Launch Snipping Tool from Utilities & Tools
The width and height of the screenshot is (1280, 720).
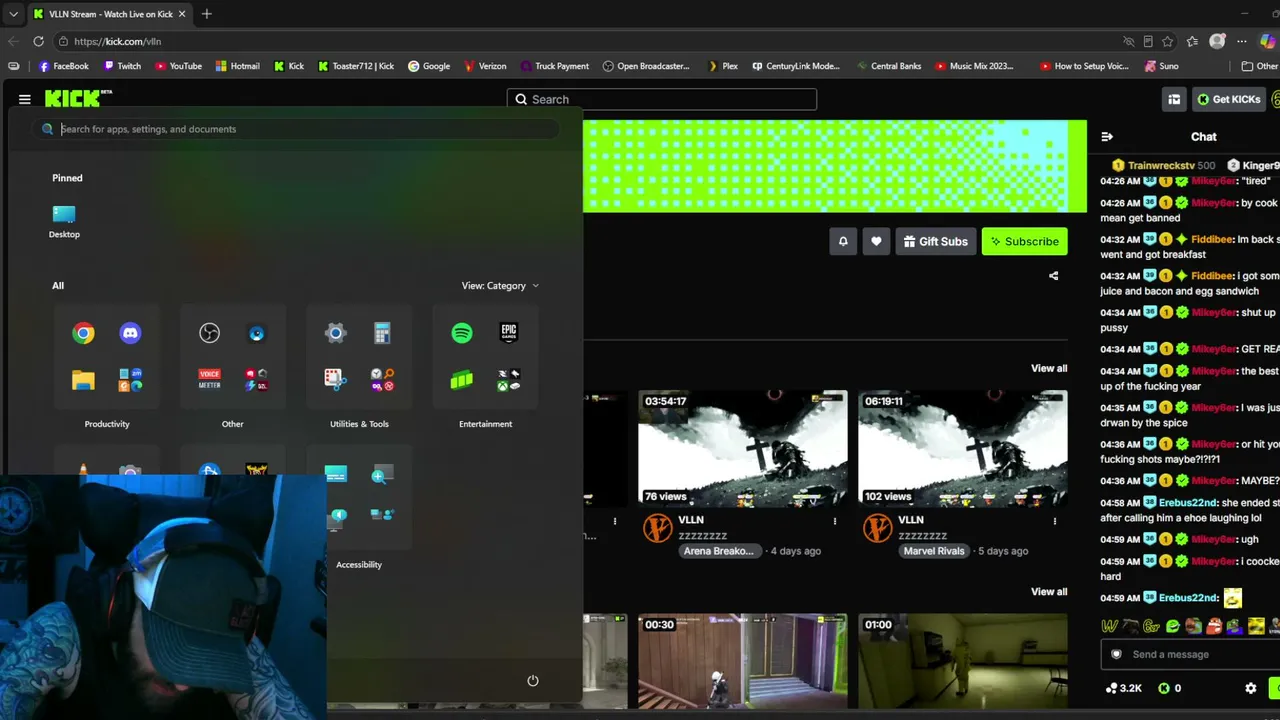(x=335, y=379)
